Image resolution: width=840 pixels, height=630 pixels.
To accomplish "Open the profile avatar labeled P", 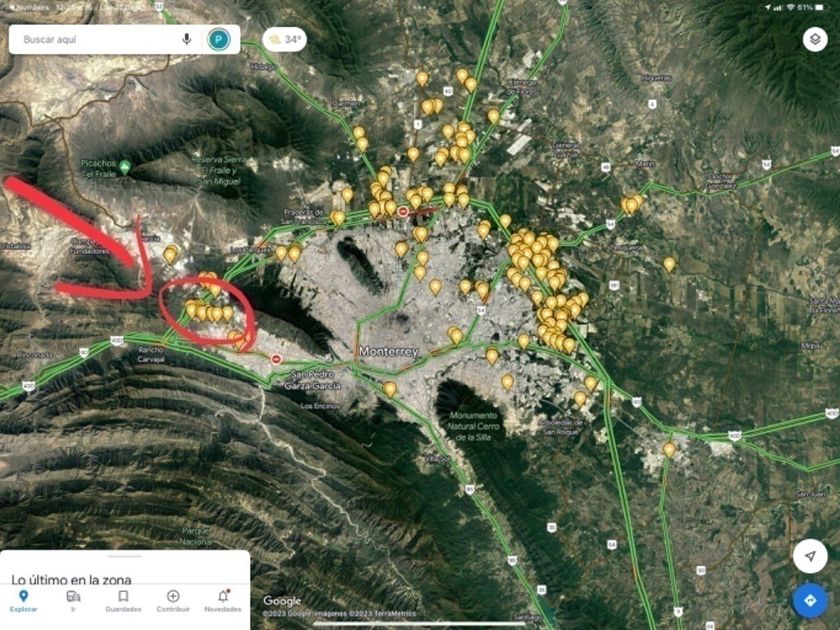I will (219, 39).
